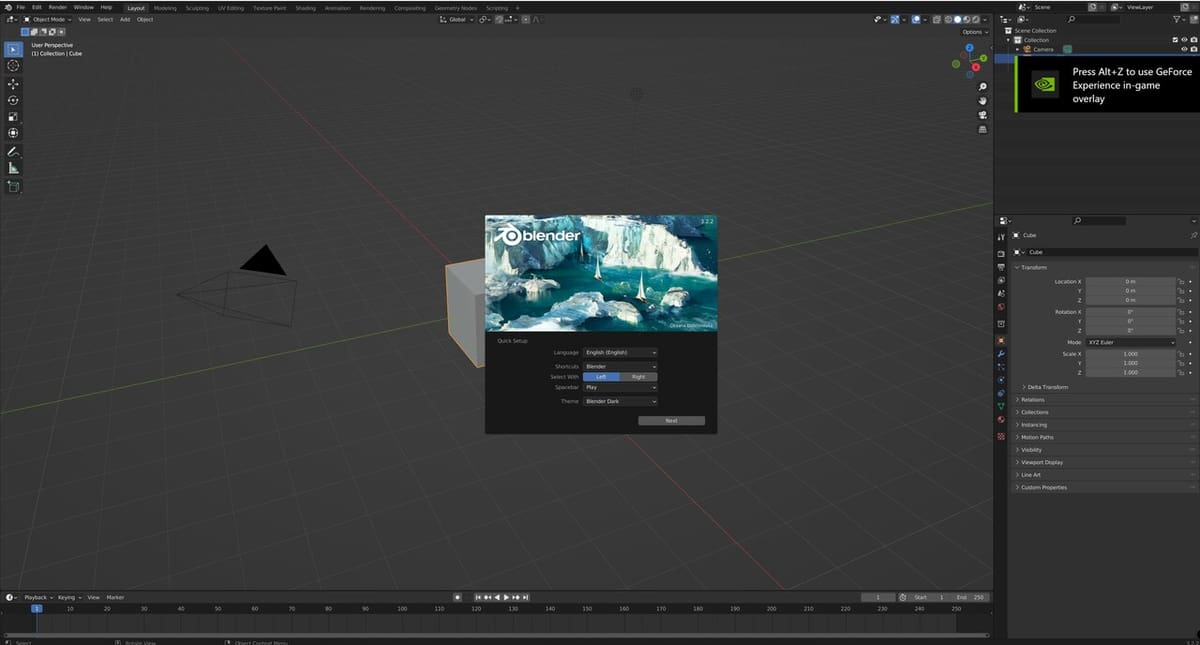Select the Move tool in the toolbar
1200x645 pixels.
click(x=13, y=84)
